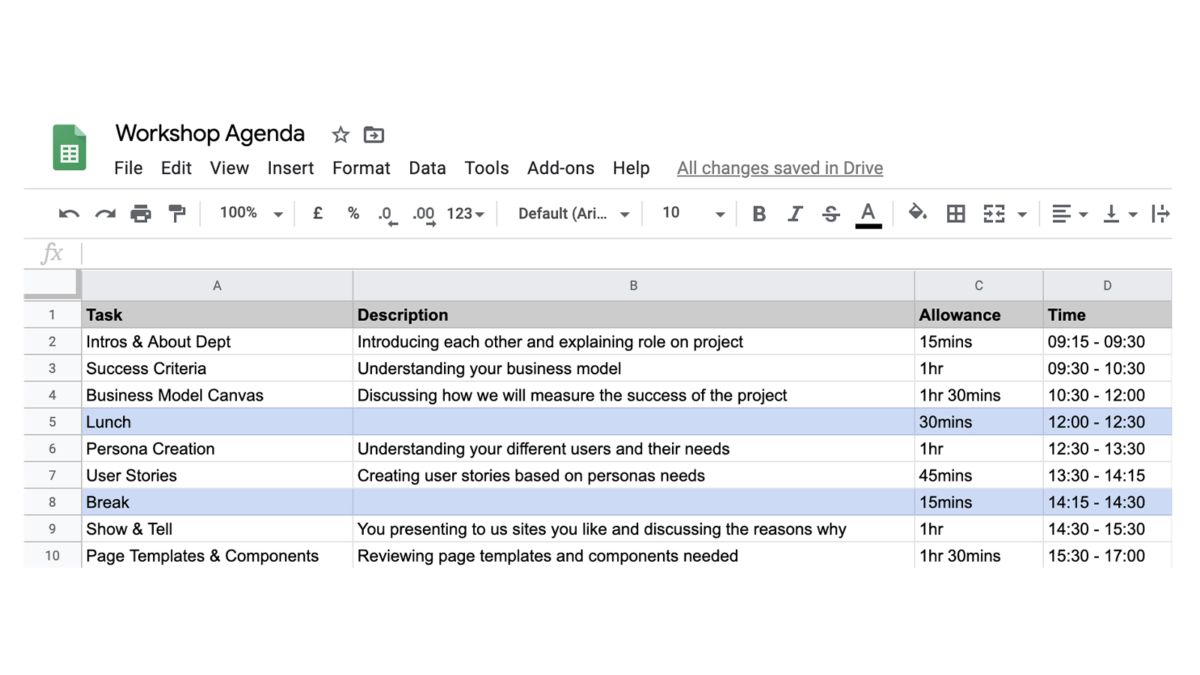The width and height of the screenshot is (1200, 675).
Task: Select the Lunch cell in row 5
Action: [217, 422]
